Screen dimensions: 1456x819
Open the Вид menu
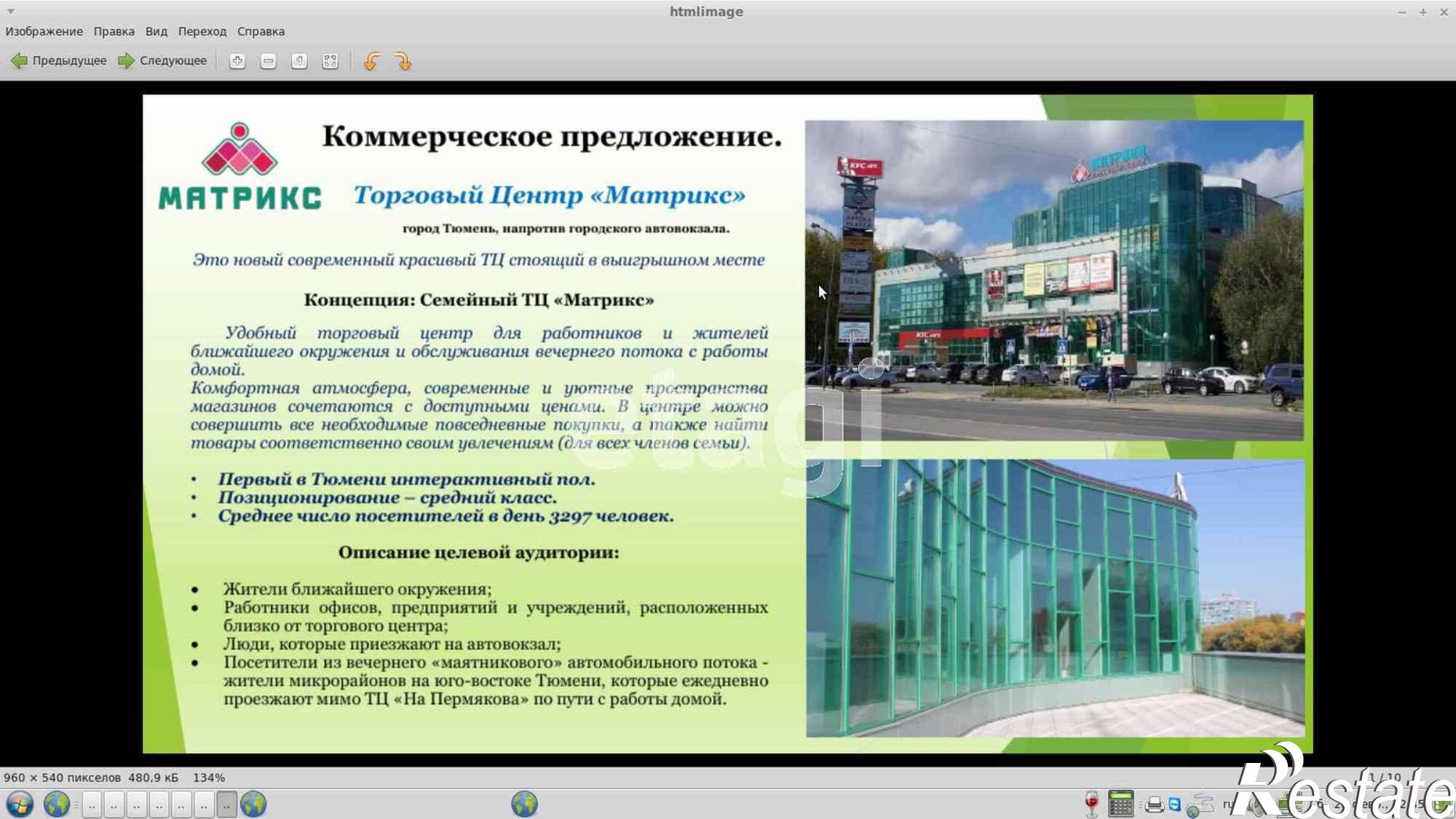click(157, 31)
